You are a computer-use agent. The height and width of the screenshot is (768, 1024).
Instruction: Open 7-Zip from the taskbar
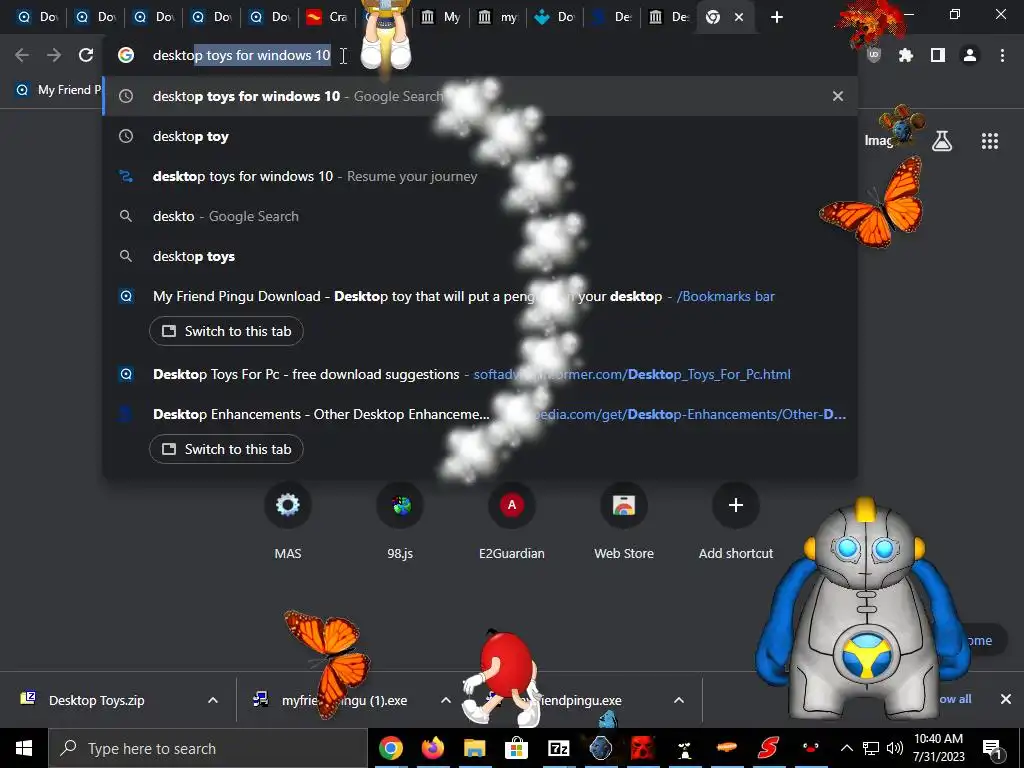click(558, 748)
